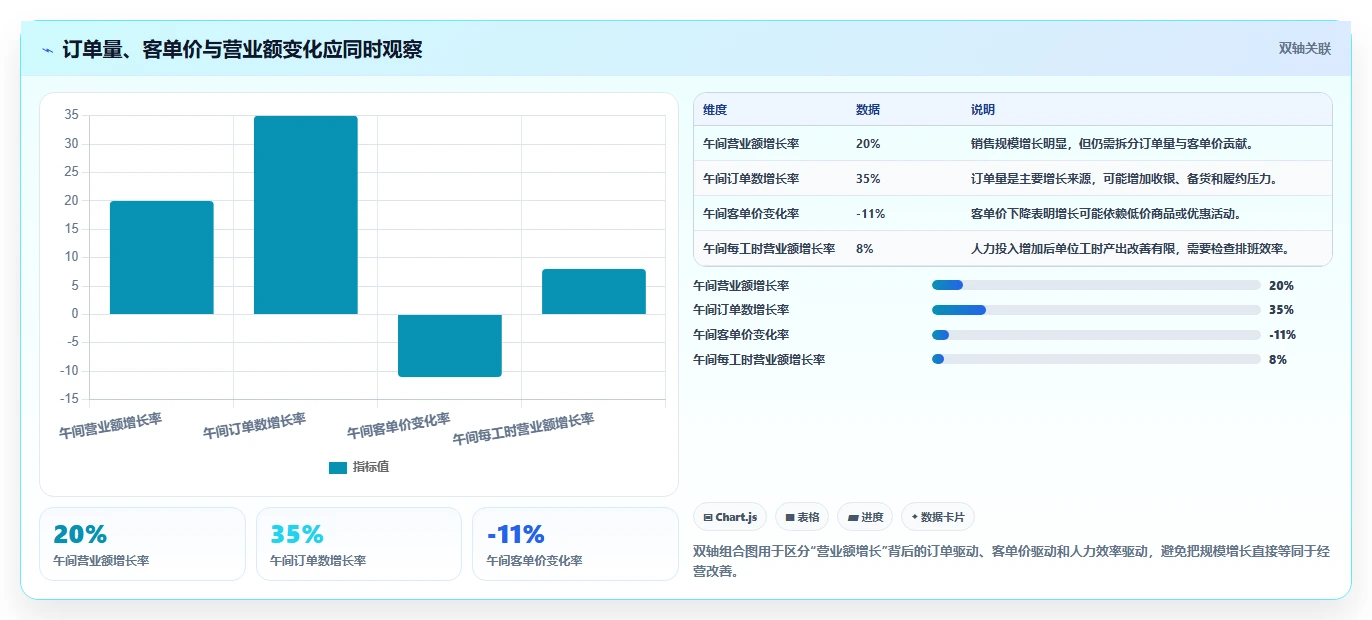Click the y-axis tick label -15
This screenshot has width=1372, height=620.
tap(69, 399)
